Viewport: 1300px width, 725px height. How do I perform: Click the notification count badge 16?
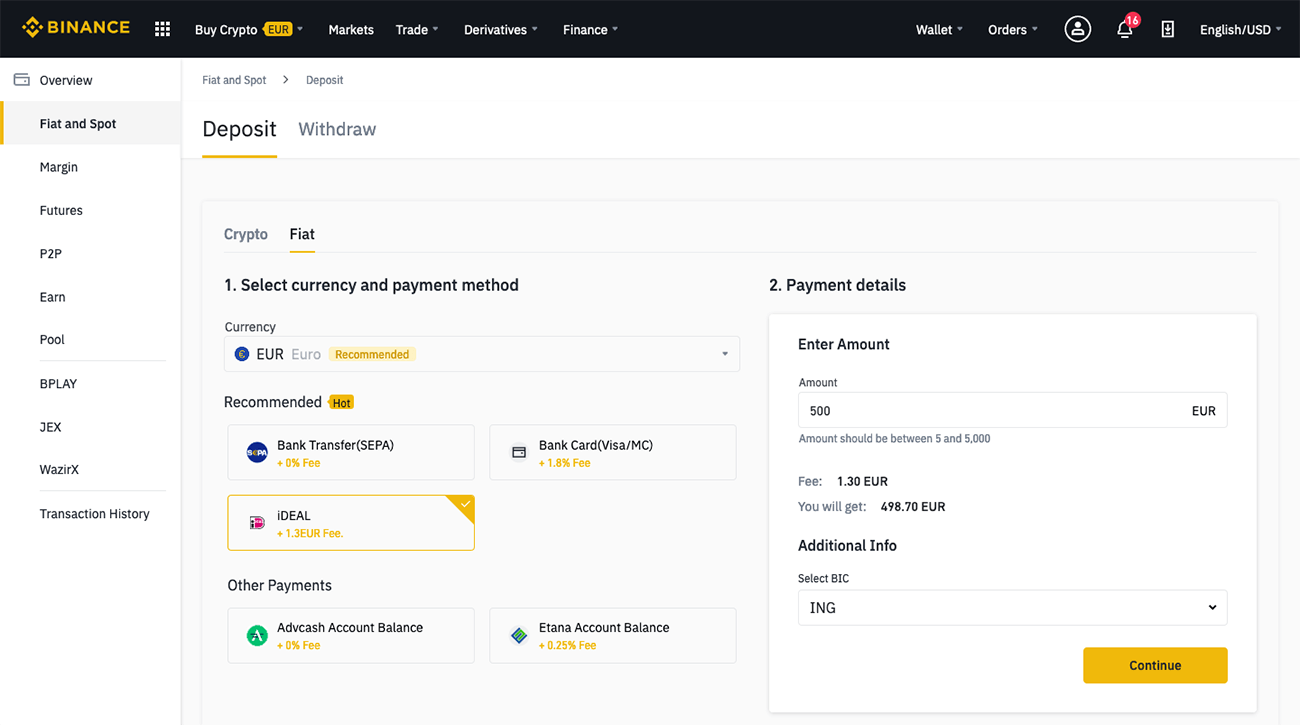click(x=1132, y=20)
